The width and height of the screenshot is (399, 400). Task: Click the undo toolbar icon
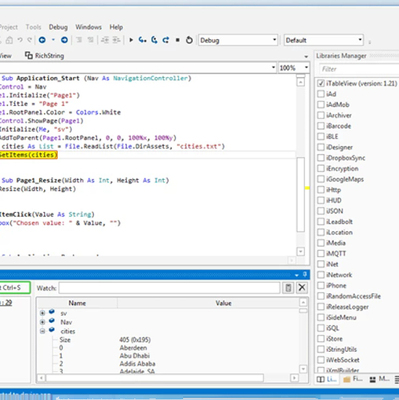tap(20, 40)
